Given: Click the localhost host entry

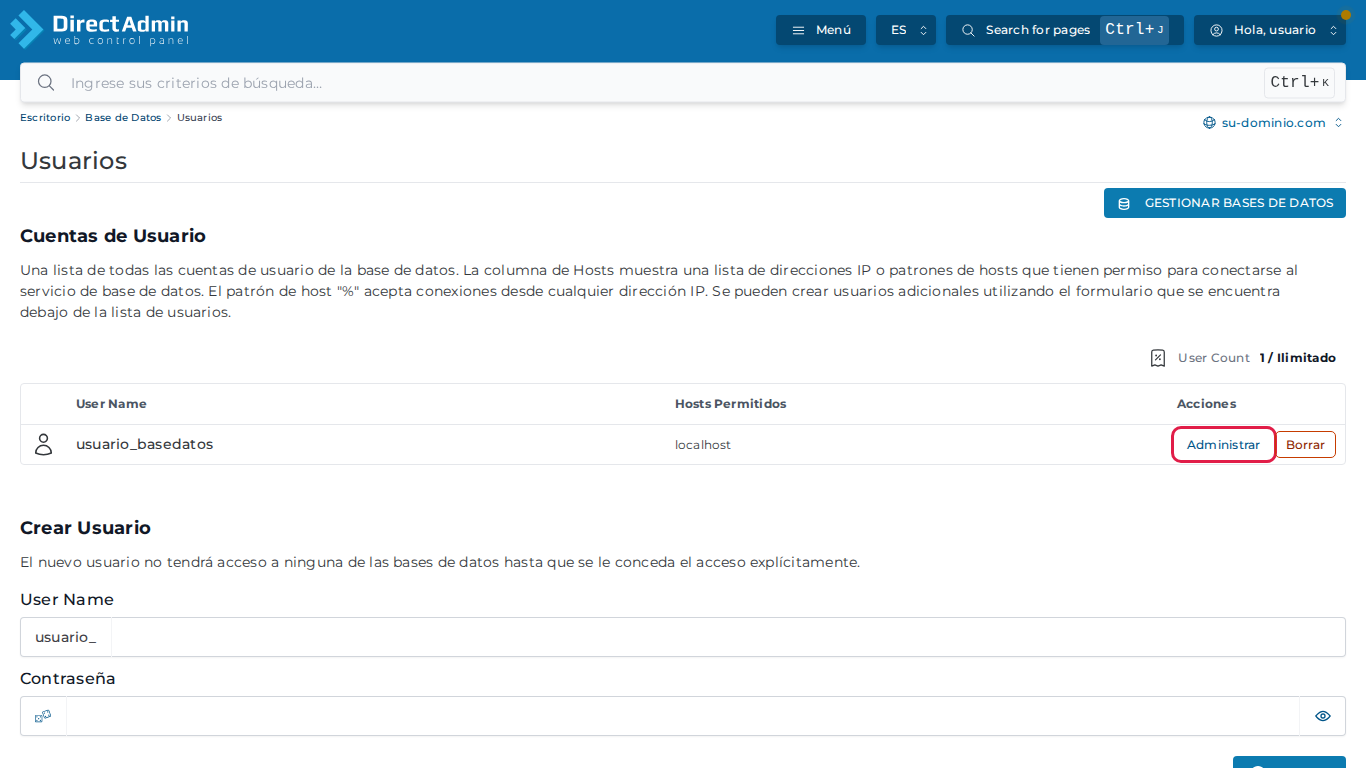Looking at the screenshot, I should coord(703,445).
